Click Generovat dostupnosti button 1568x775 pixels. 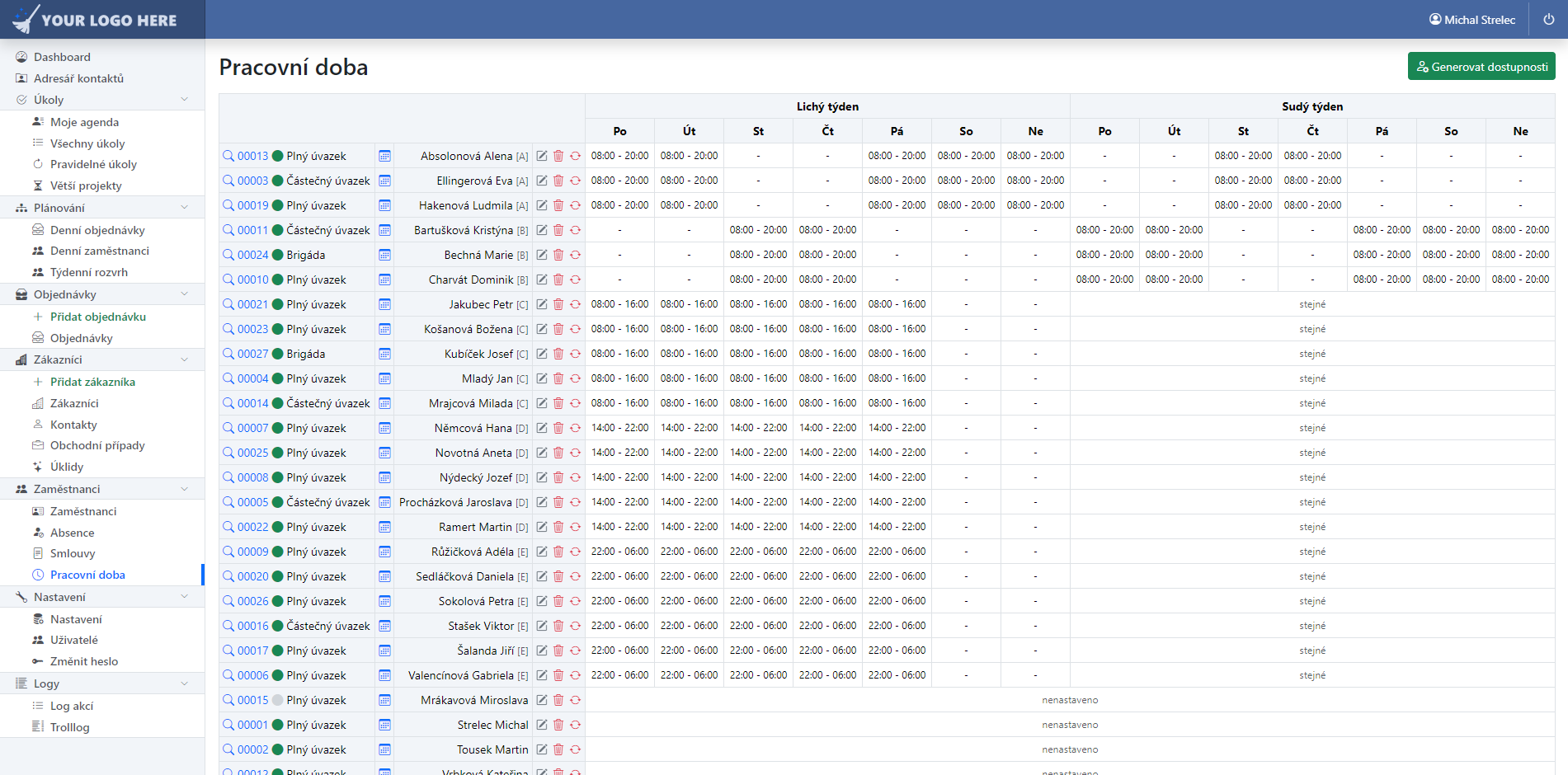(1481, 67)
